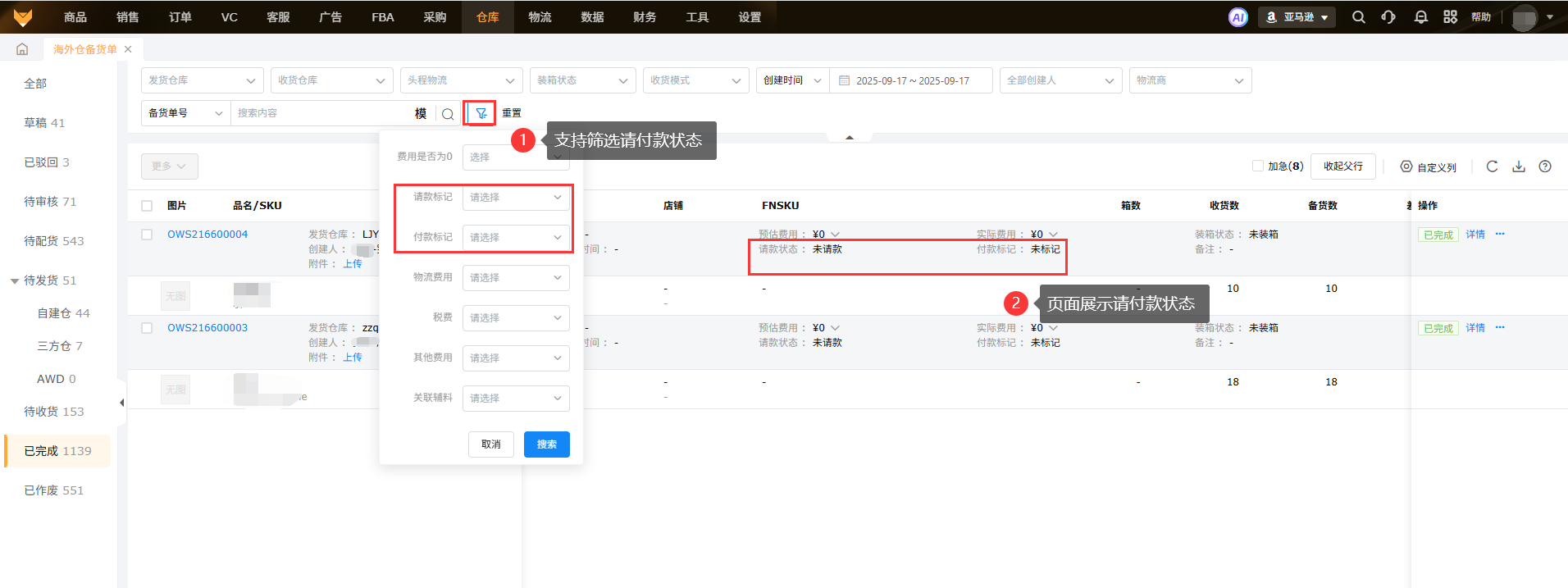
Task: Collapse the filter area arrow
Action: point(850,138)
